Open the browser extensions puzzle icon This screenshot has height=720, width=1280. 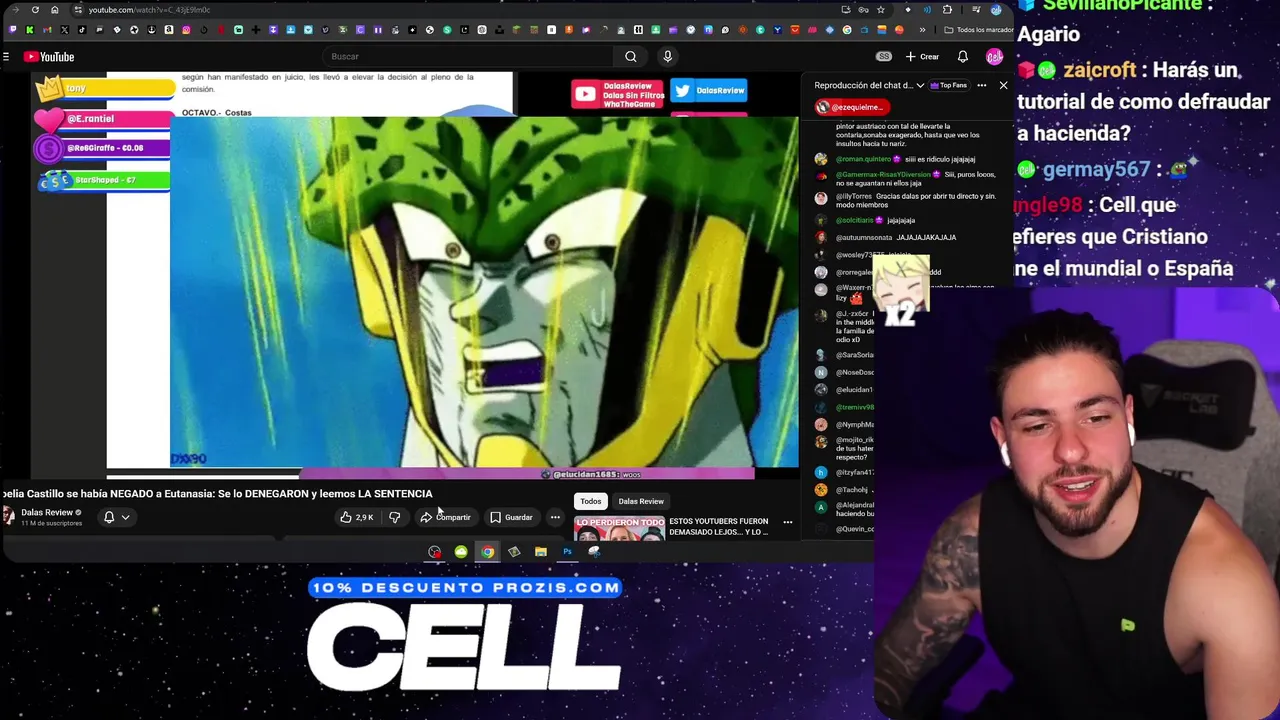[947, 10]
